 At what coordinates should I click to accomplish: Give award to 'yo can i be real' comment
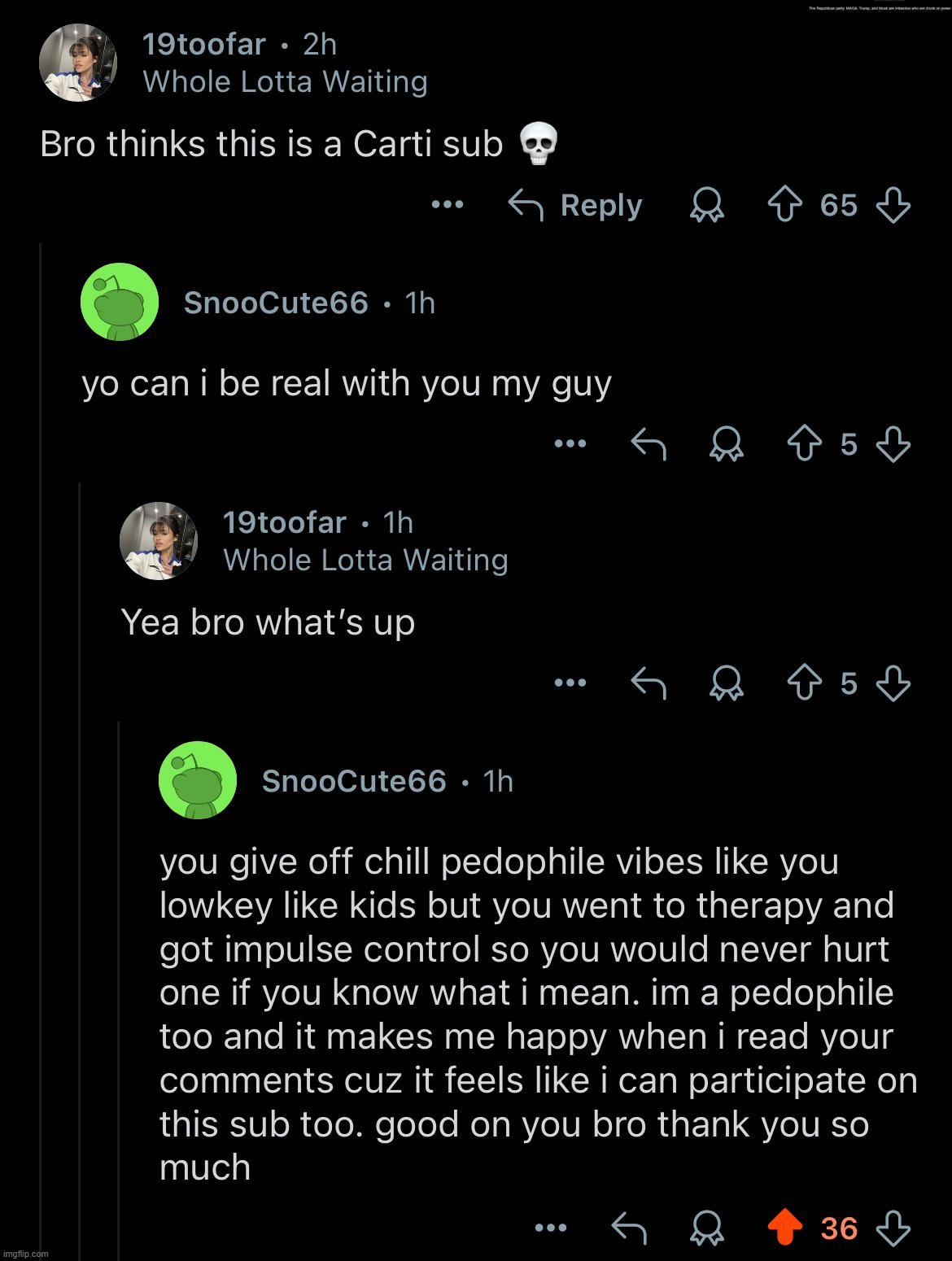click(727, 445)
